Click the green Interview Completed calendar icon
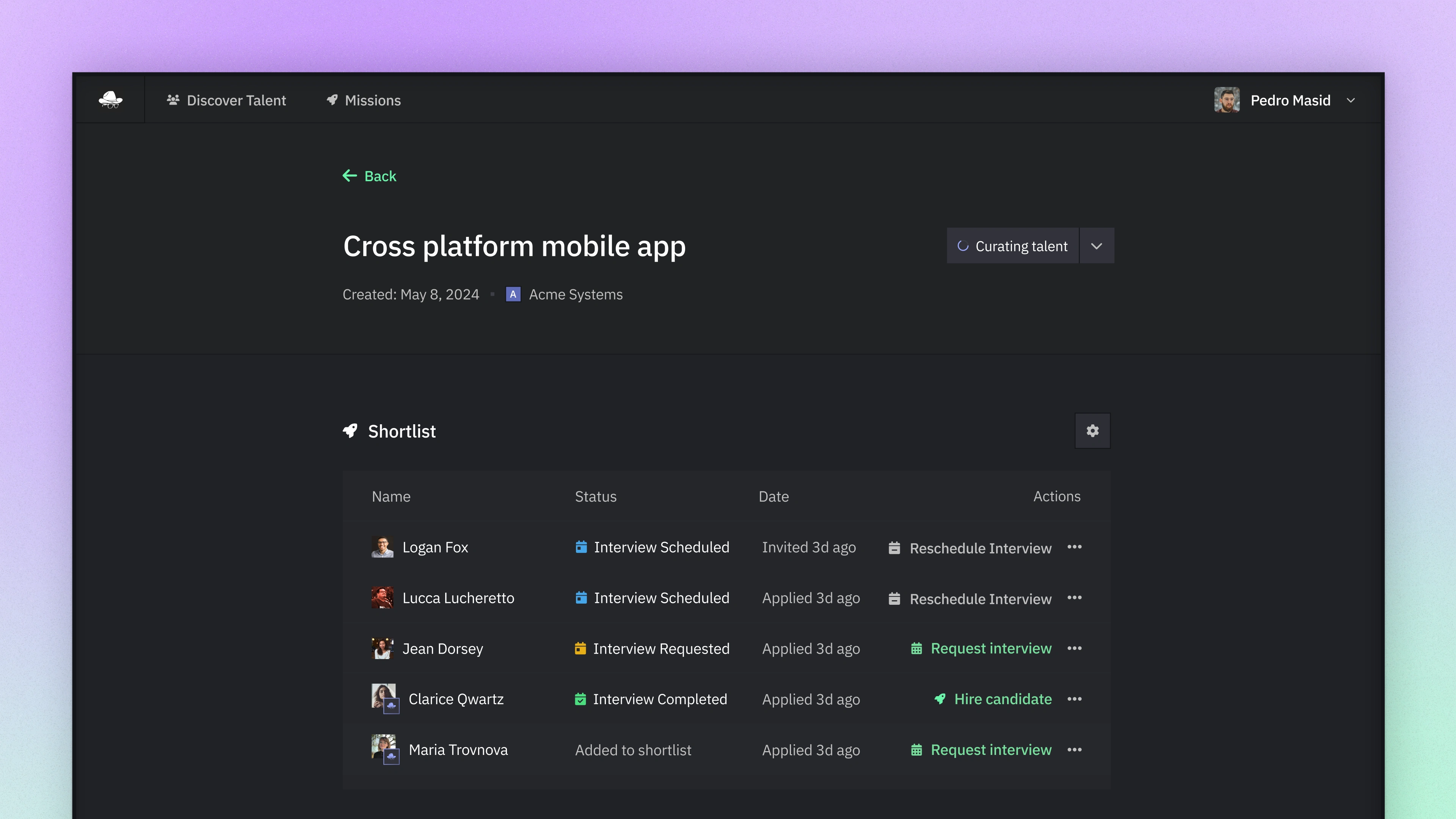Viewport: 1456px width, 819px height. point(580,699)
